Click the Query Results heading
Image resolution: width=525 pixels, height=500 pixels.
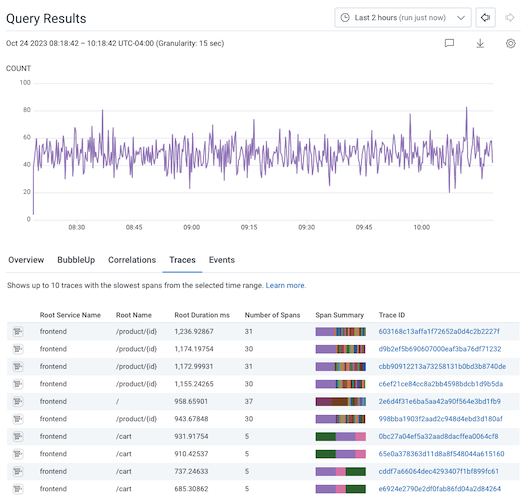46,18
